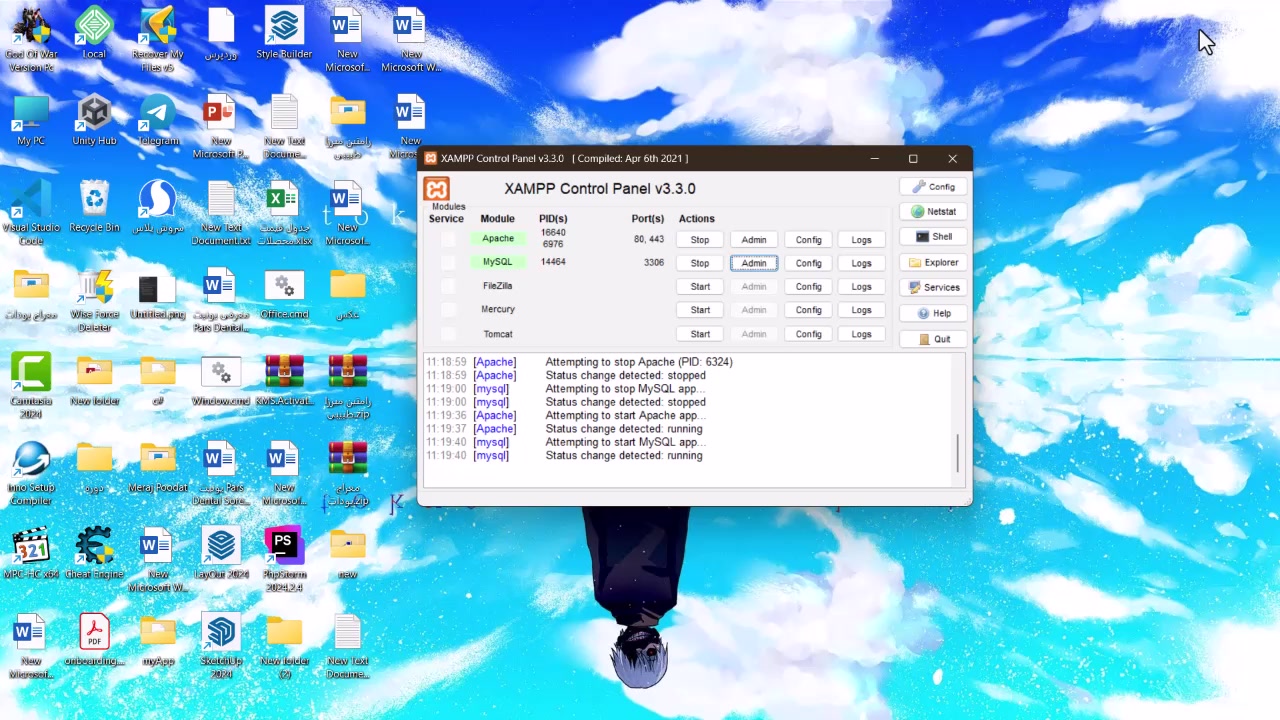Select the KMS.Activat... archive
The image size is (1280, 720).
click(284, 381)
